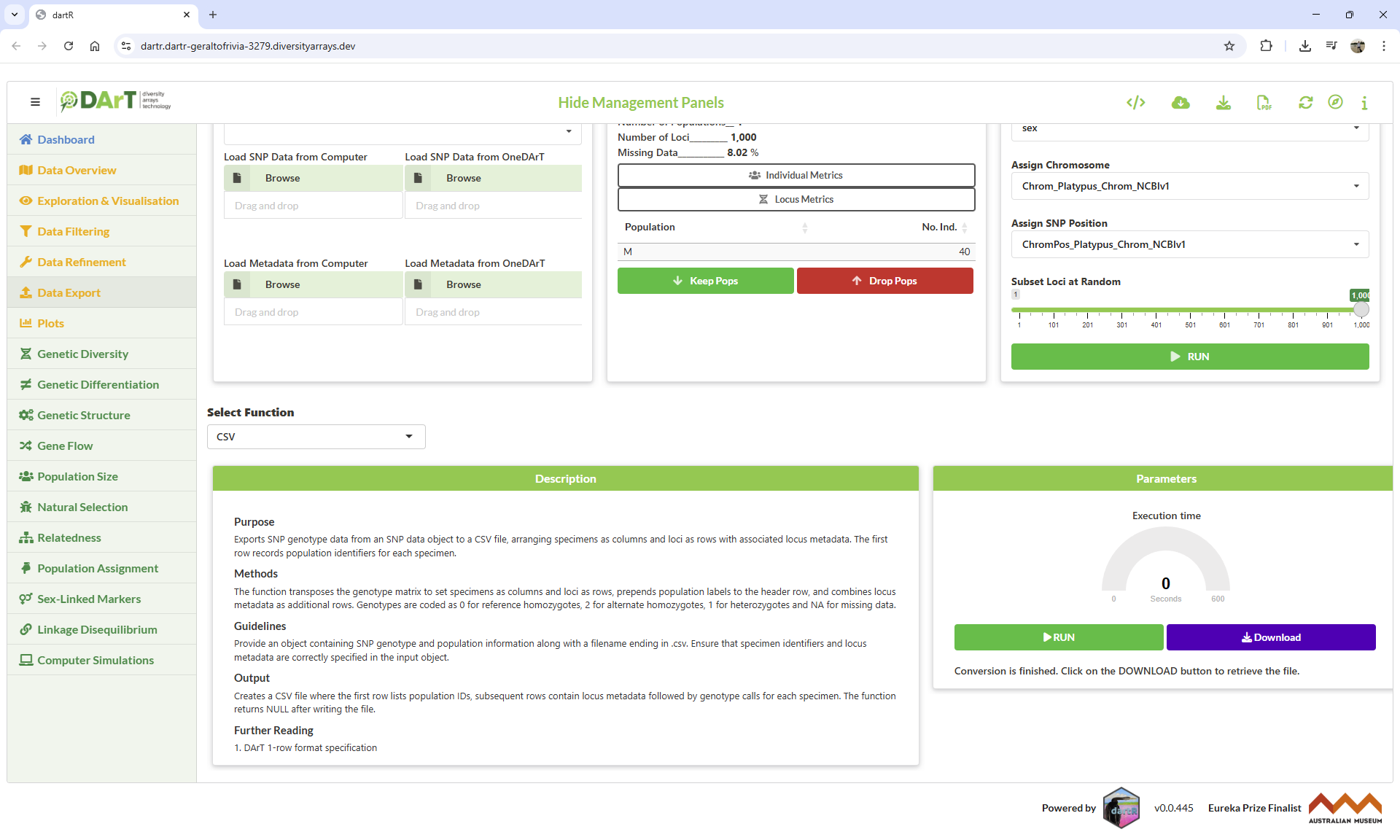The width and height of the screenshot is (1400, 840).
Task: Click the info icon in header
Action: click(x=1364, y=103)
